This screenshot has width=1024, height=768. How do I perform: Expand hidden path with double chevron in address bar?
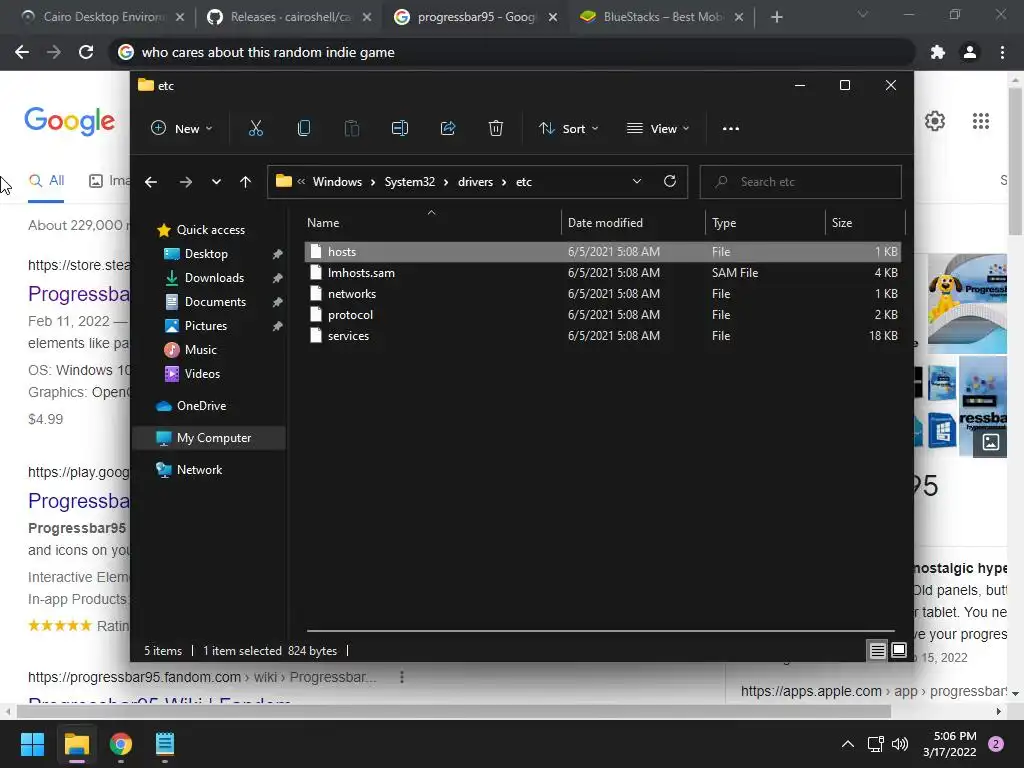click(301, 182)
